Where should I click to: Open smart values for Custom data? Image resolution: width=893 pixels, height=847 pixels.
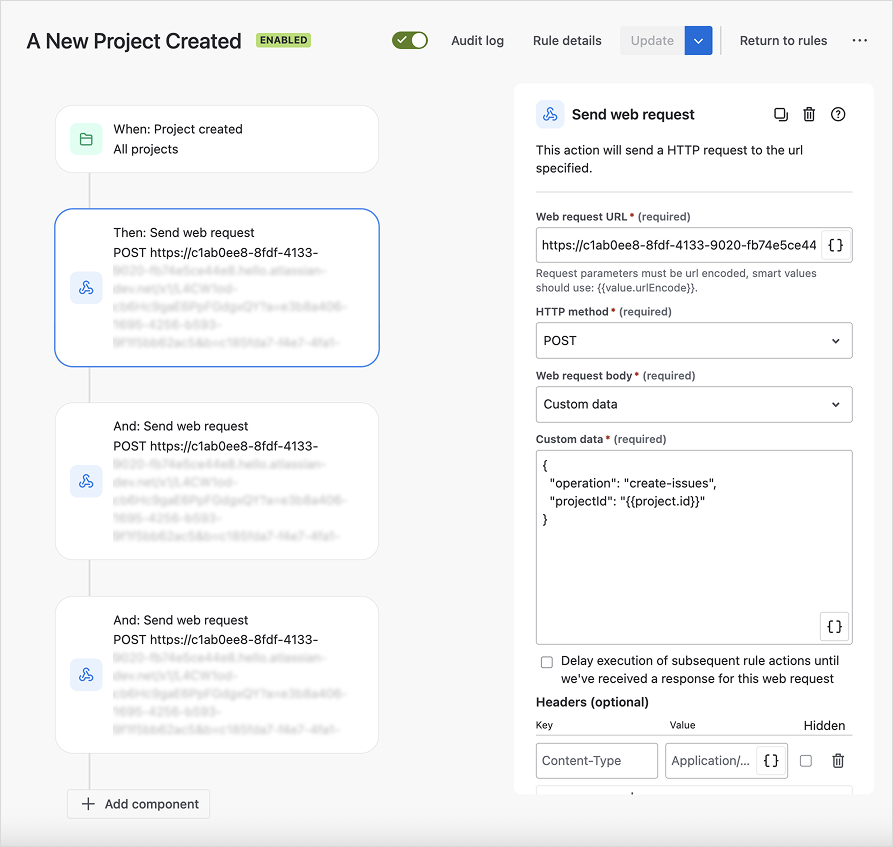pos(834,627)
